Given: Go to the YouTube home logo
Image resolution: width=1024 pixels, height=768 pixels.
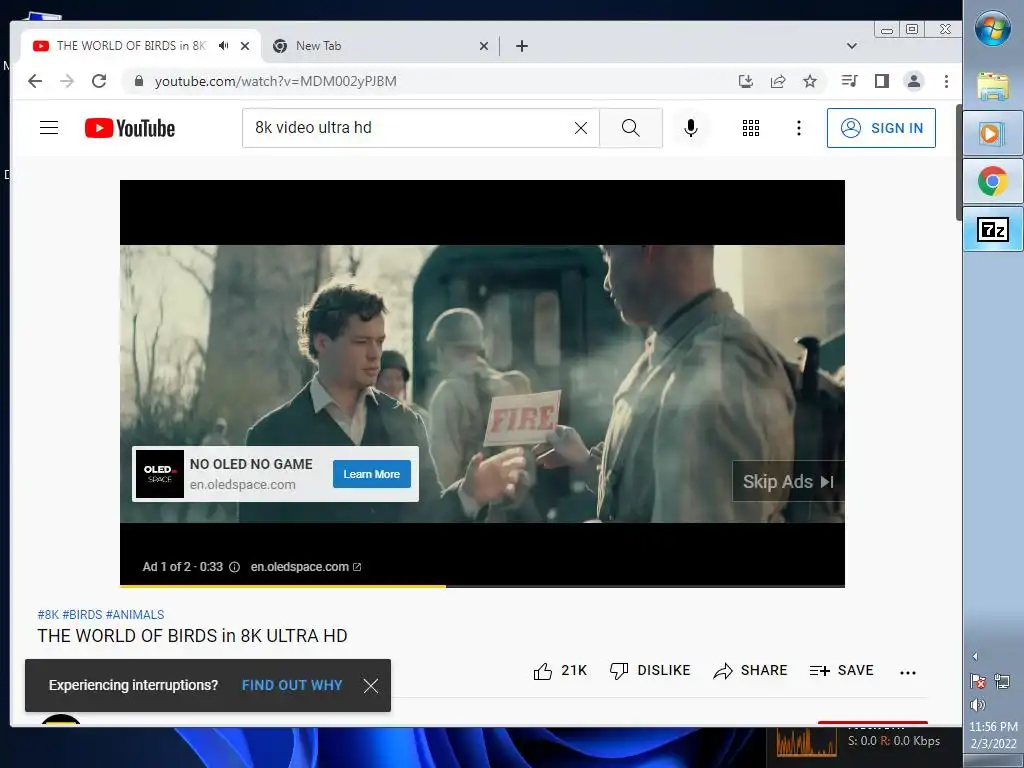Looking at the screenshot, I should (x=130, y=128).
